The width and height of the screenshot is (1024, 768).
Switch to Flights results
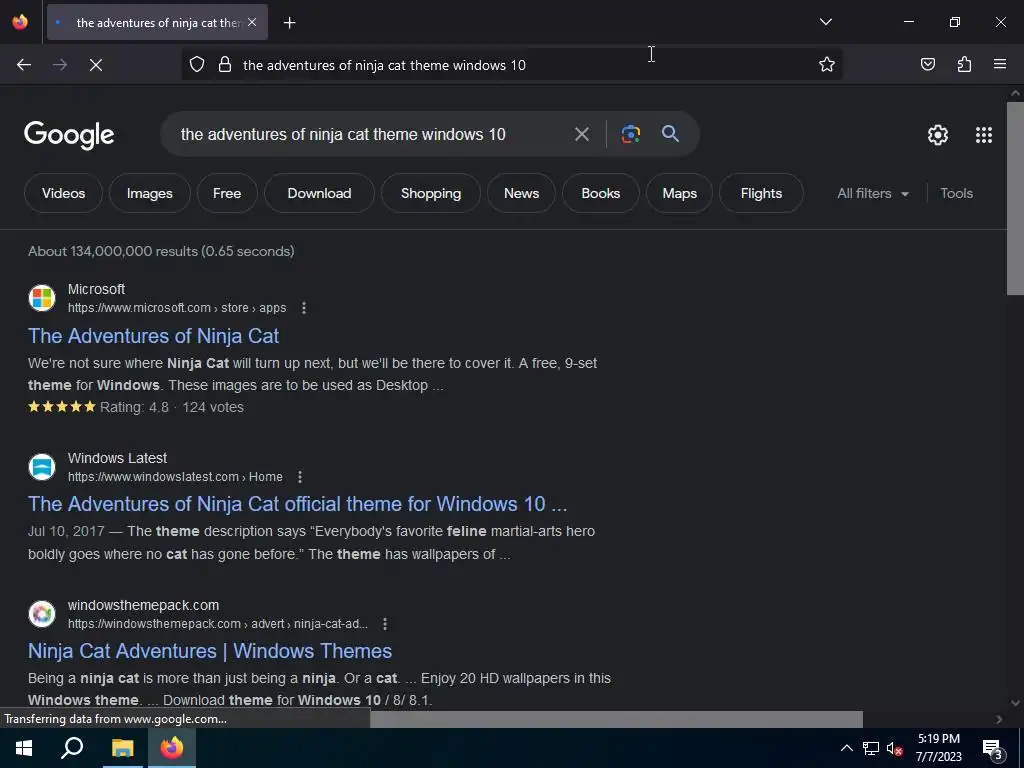pos(761,193)
